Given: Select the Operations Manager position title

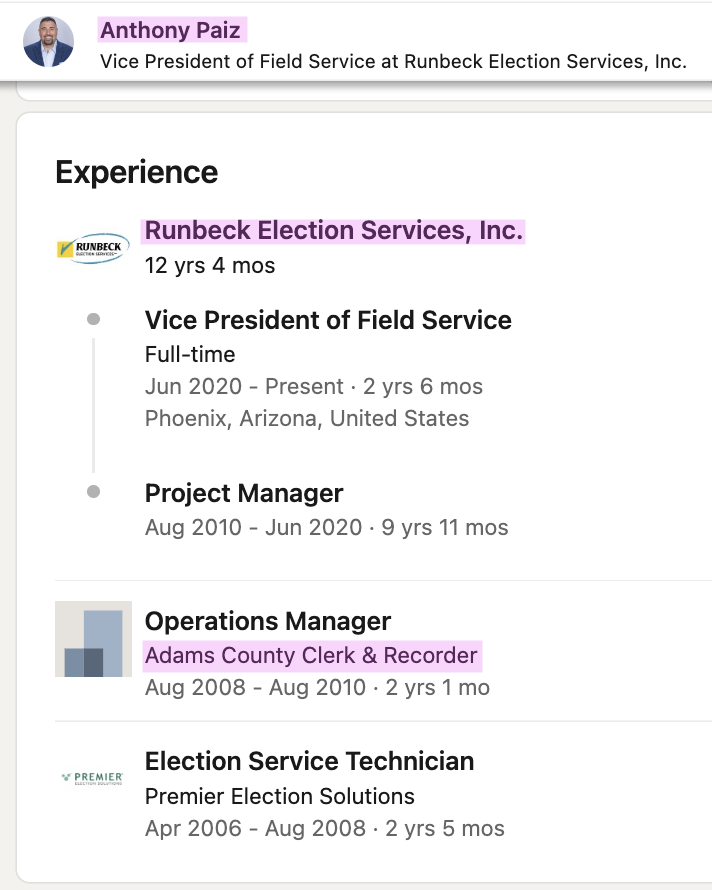Looking at the screenshot, I should click(x=268, y=621).
